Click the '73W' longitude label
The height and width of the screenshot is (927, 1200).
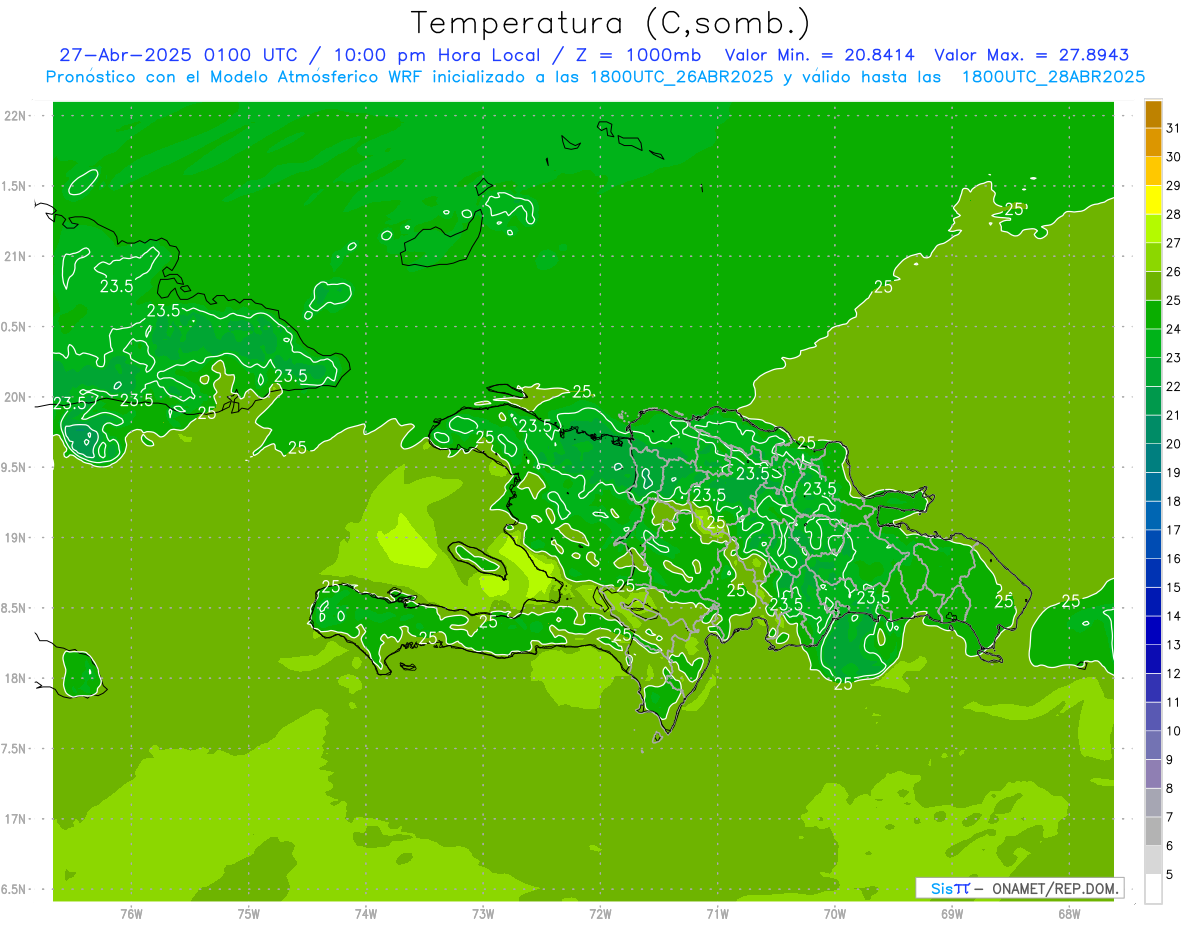point(483,914)
